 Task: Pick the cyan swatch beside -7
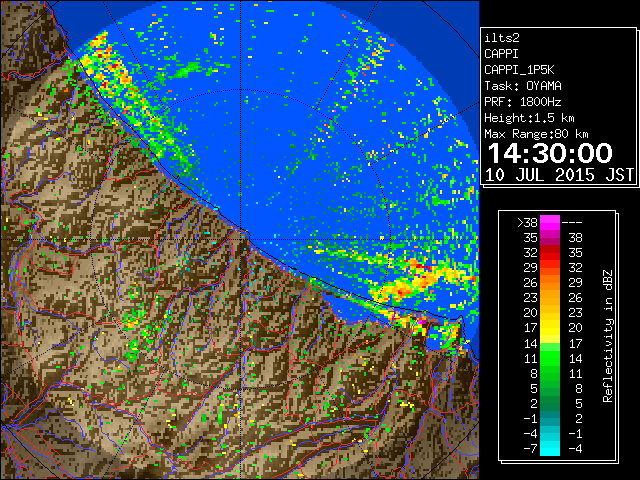point(550,449)
